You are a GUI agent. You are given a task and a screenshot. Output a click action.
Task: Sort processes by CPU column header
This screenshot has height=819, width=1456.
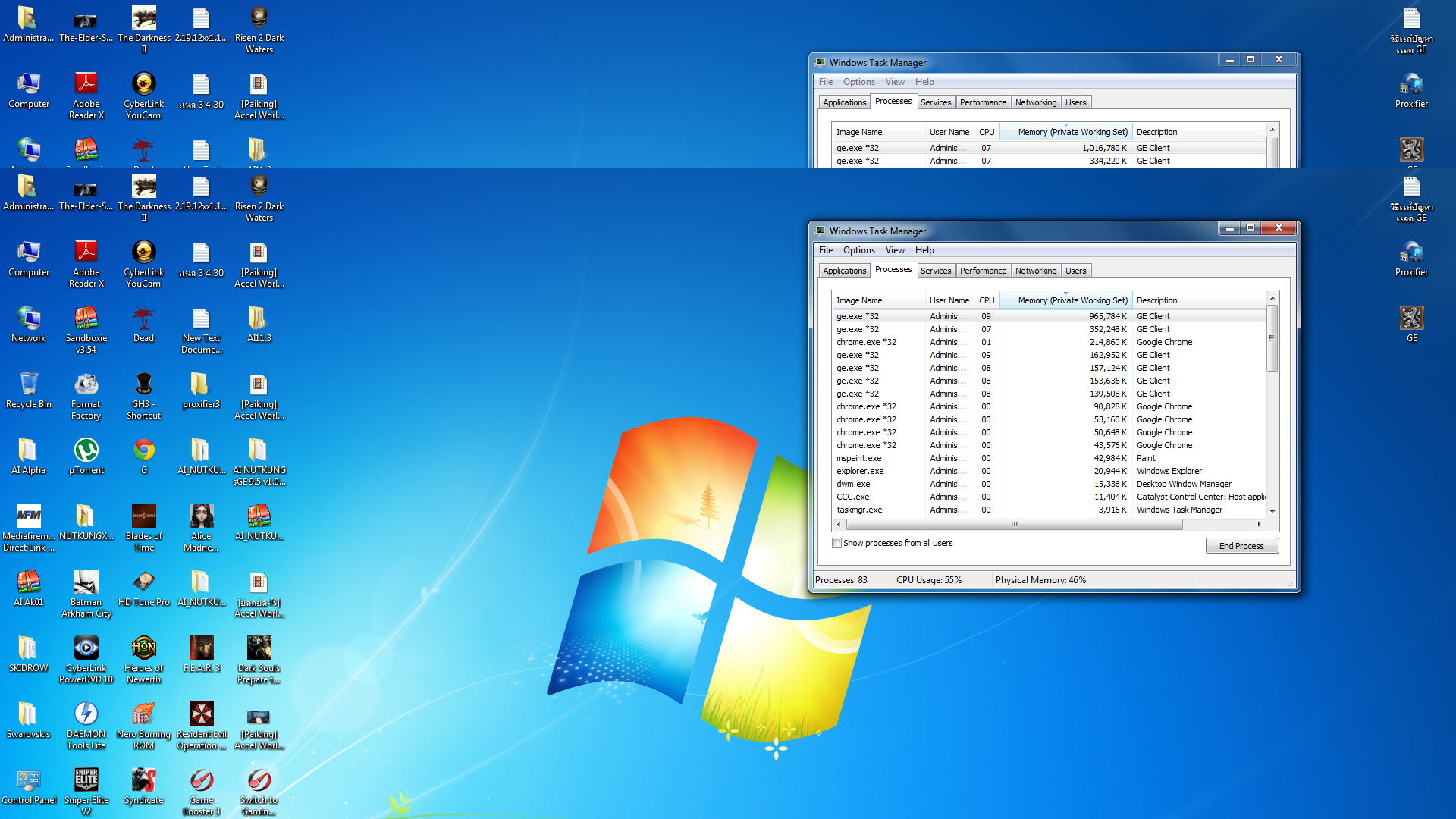(x=986, y=300)
